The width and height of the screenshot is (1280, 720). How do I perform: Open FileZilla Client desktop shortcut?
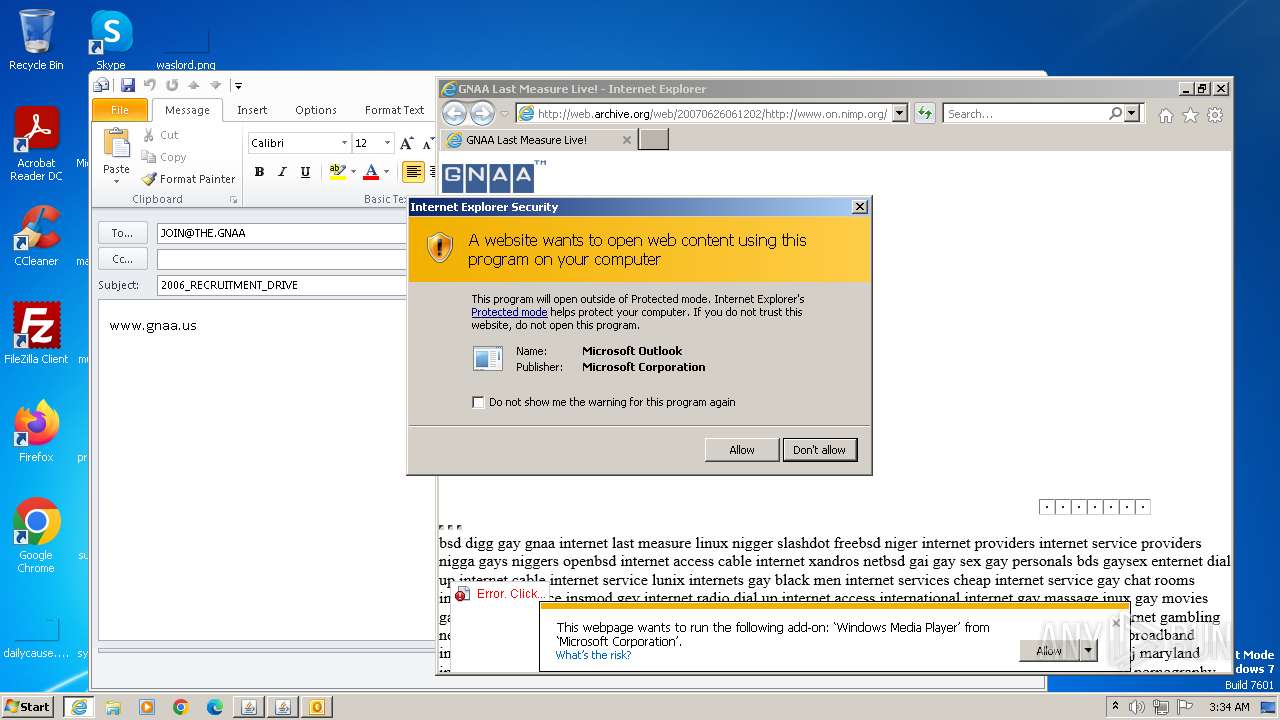(x=36, y=333)
